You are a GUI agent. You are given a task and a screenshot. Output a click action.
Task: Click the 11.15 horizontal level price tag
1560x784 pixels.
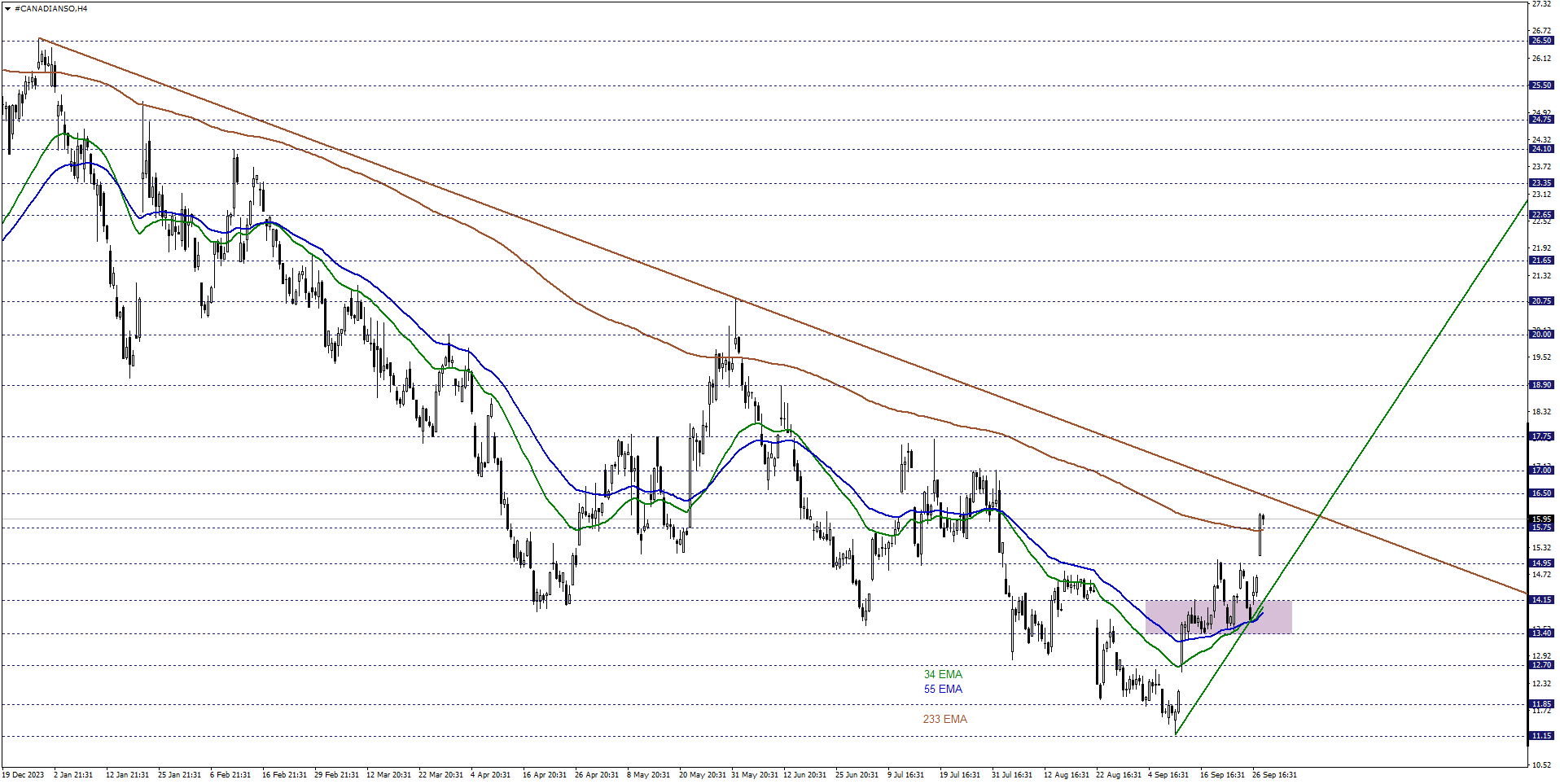click(x=1541, y=736)
